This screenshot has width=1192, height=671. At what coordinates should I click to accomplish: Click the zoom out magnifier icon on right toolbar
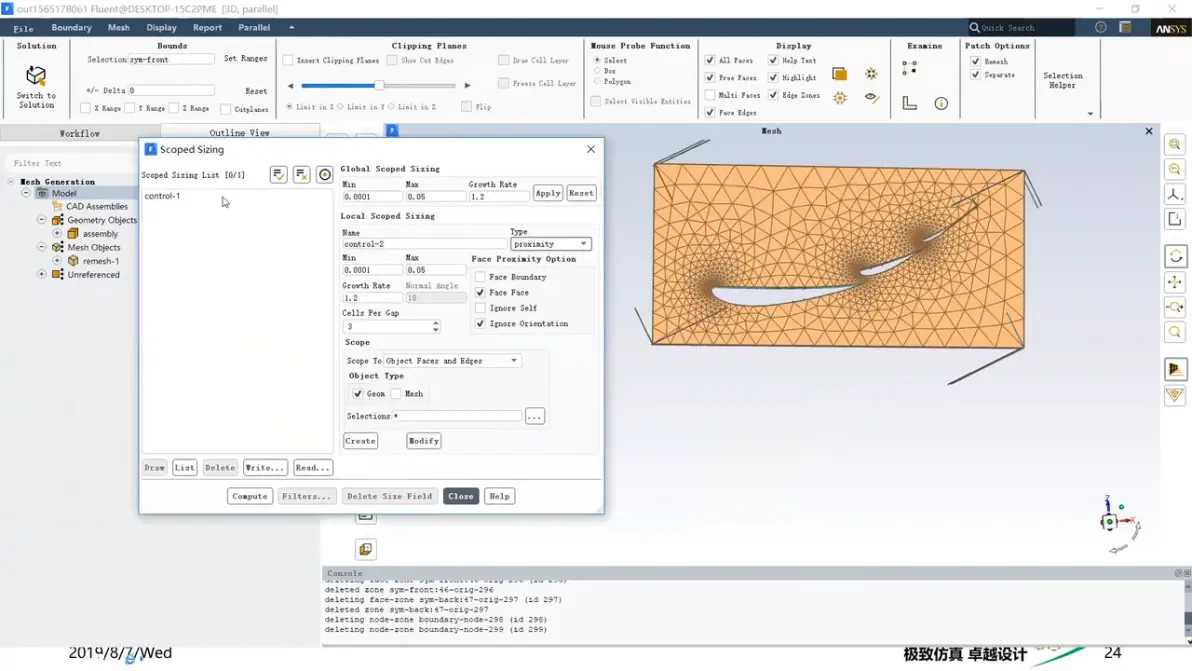1175,169
